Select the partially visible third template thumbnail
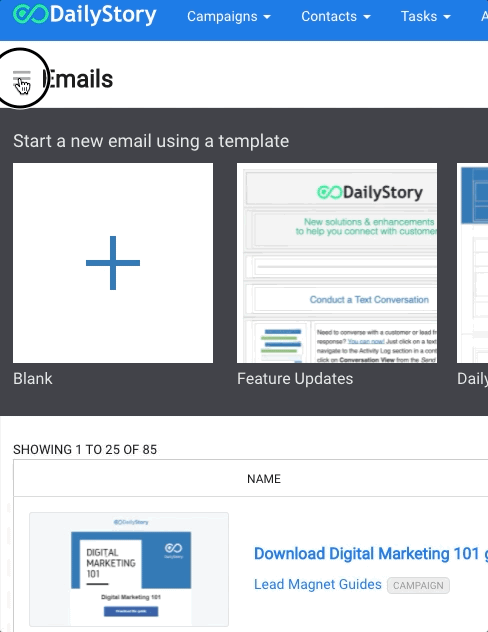Screen dimensions: 488x632 point(472,263)
